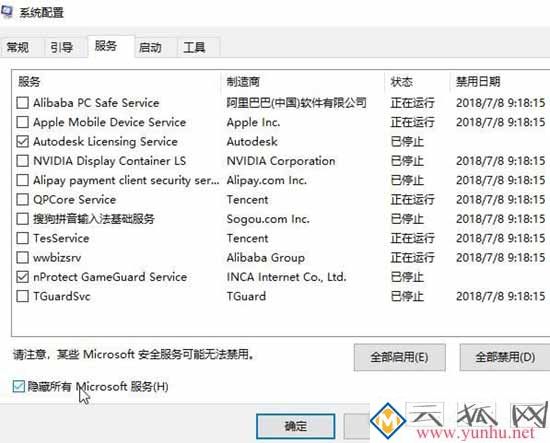Enable the Apple Mobile Device Service checkbox
Screen dimensions: 550x443
pyautogui.click(x=22, y=122)
